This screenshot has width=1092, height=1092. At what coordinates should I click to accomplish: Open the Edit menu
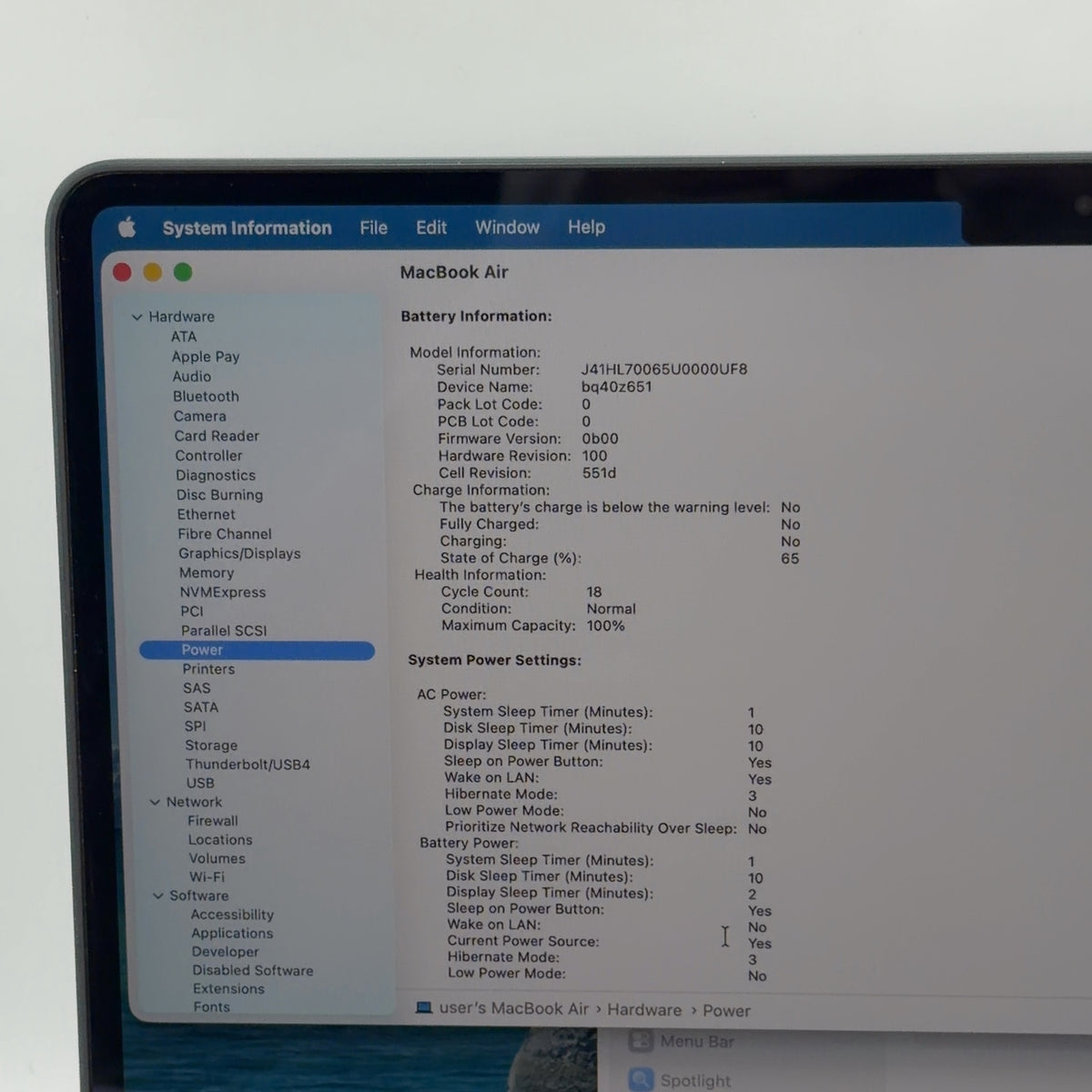click(x=431, y=227)
